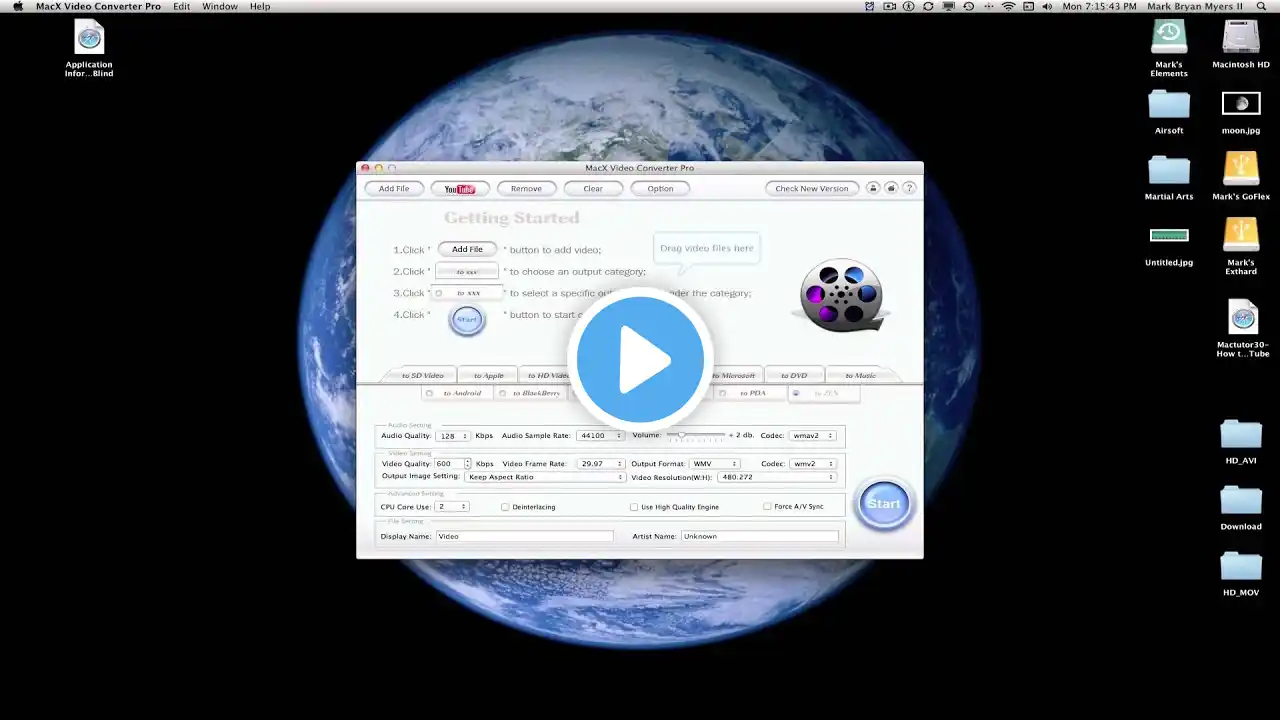Click the home icon in the toolbar
Screen dimensions: 1280x720
pyautogui.click(x=891, y=188)
